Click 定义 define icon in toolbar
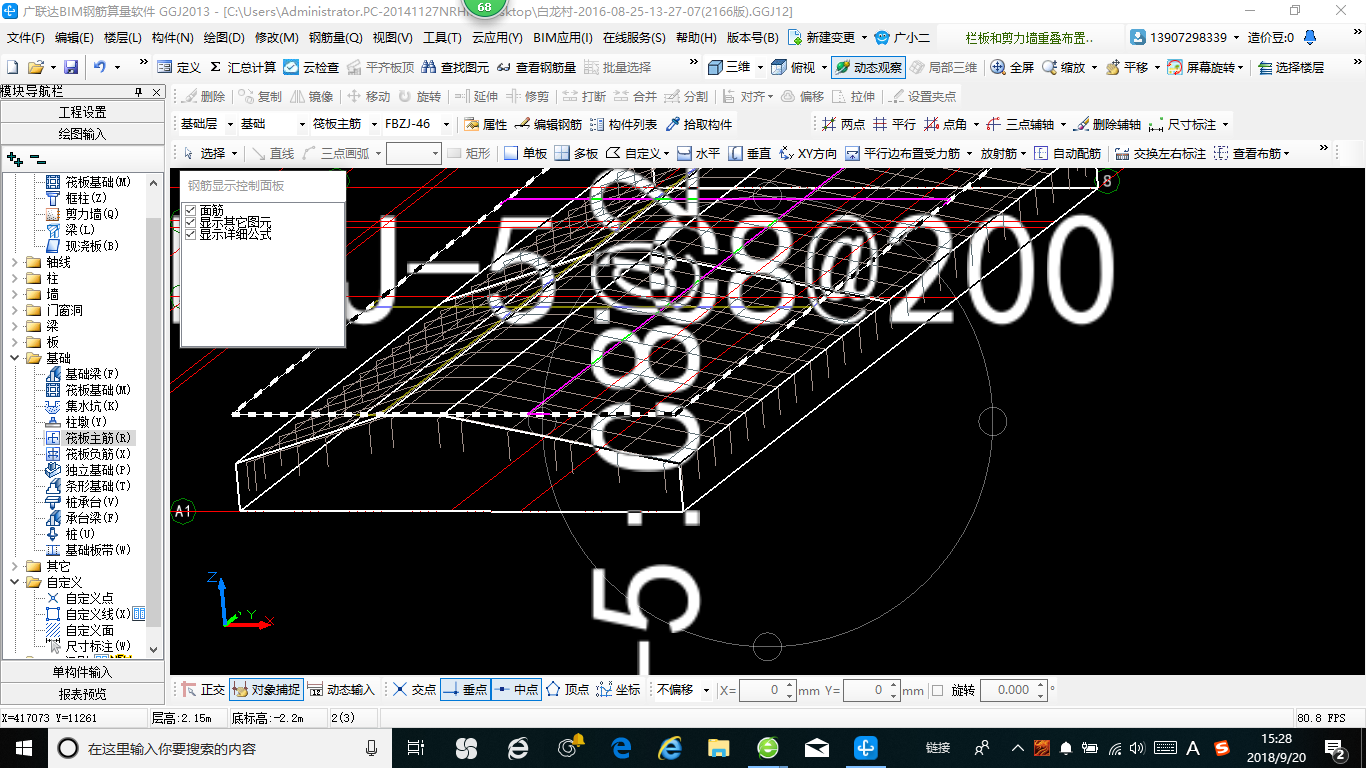Viewport: 1366px width, 768px height. [x=179, y=67]
